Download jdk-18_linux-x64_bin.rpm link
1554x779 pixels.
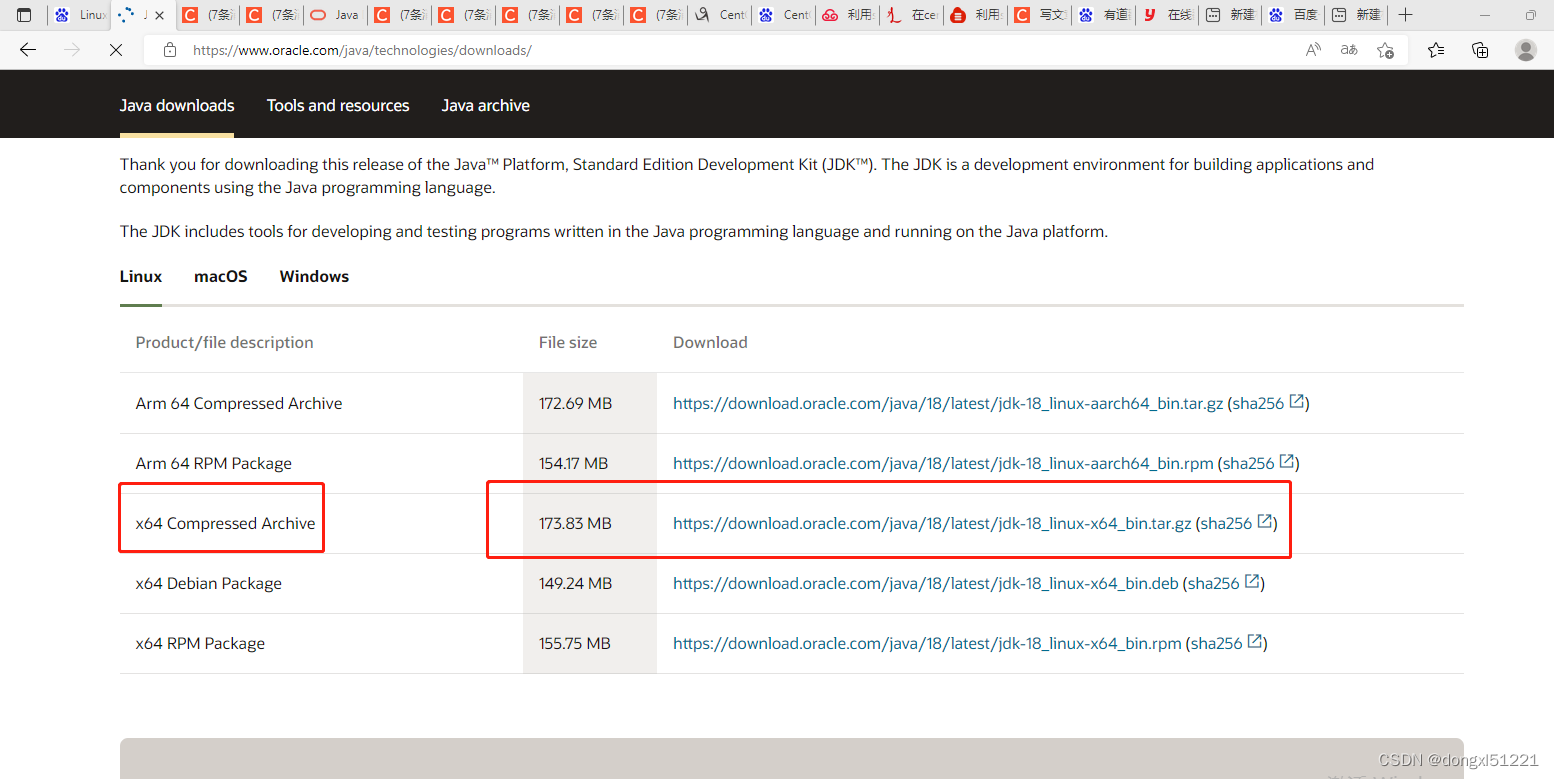click(x=927, y=643)
